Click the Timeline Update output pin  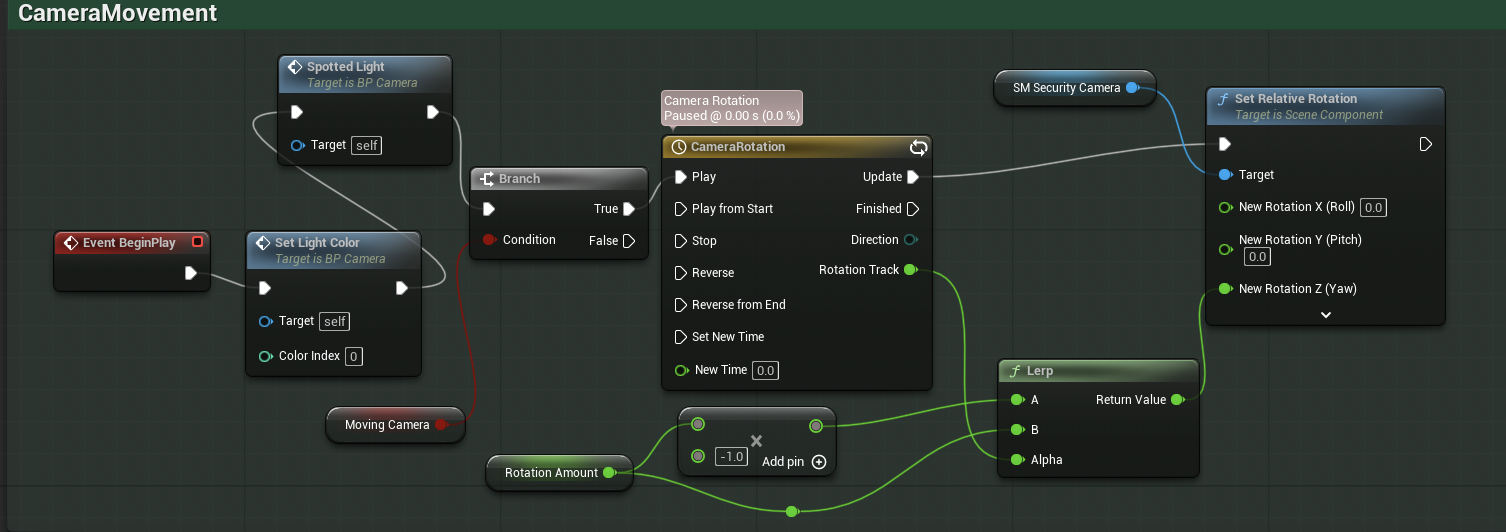click(x=912, y=177)
